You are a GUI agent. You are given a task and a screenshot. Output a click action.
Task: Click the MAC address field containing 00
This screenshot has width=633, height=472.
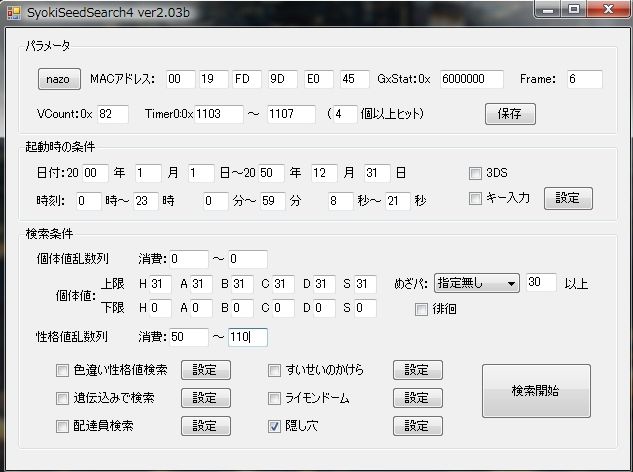[x=180, y=79]
